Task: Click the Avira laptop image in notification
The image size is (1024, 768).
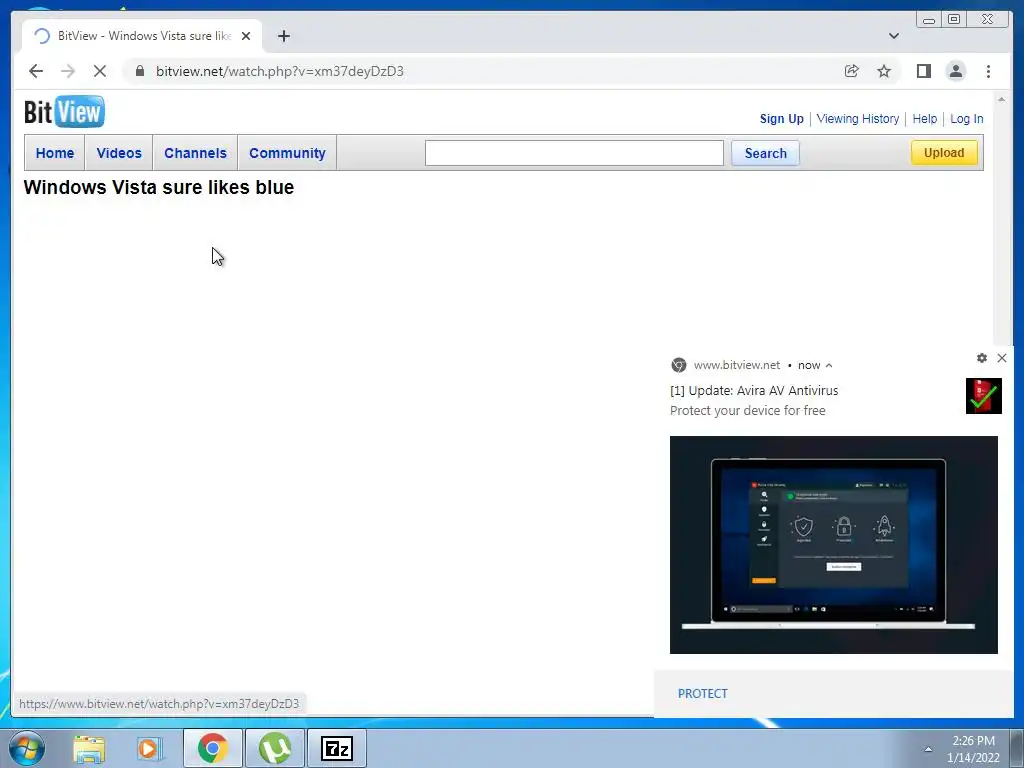Action: click(834, 545)
